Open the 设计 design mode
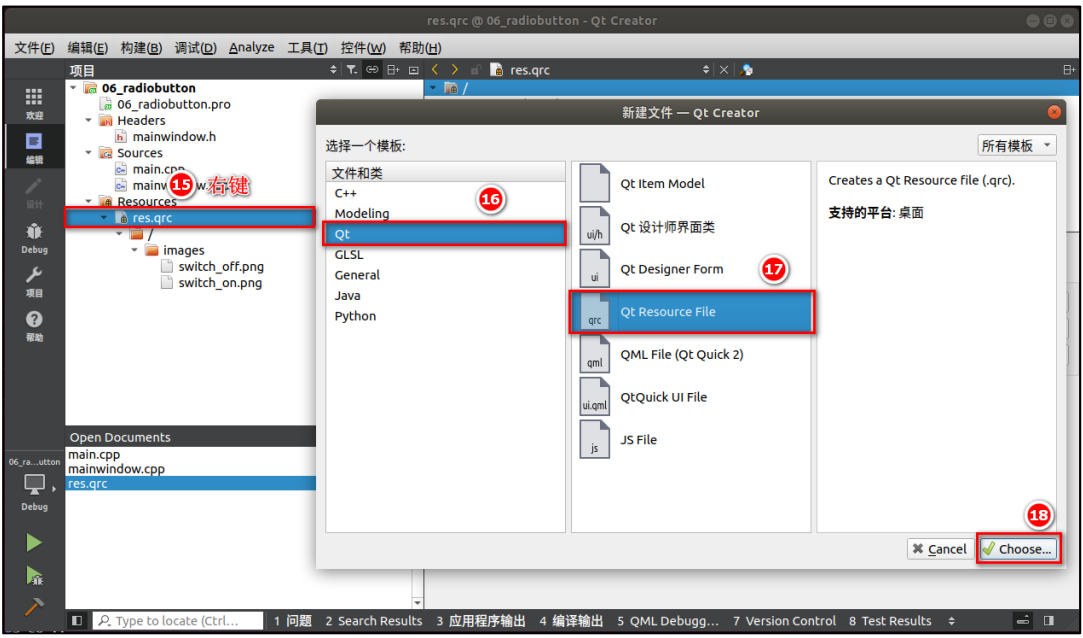This screenshot has width=1083, height=638. pos(34,192)
